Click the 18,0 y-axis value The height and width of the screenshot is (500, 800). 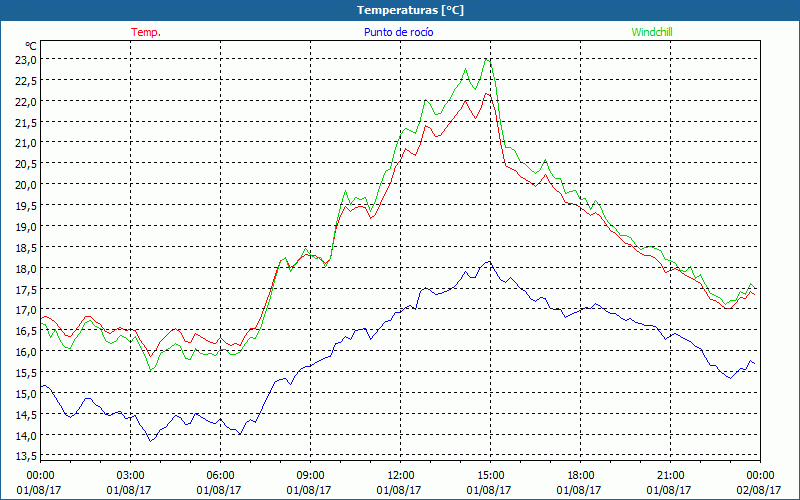pyautogui.click(x=27, y=268)
